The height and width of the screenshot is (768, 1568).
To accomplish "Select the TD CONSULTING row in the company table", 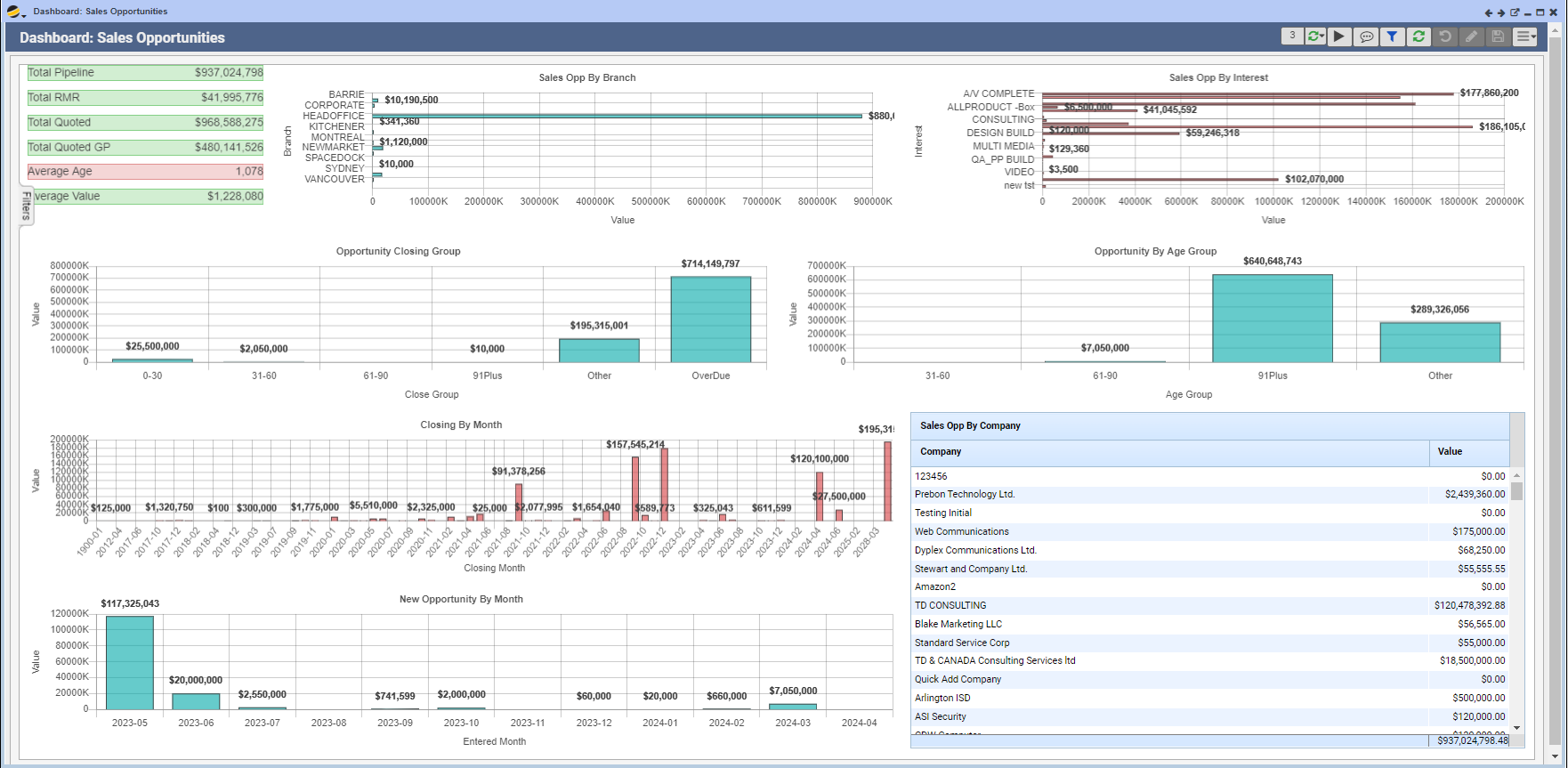I will coord(950,605).
